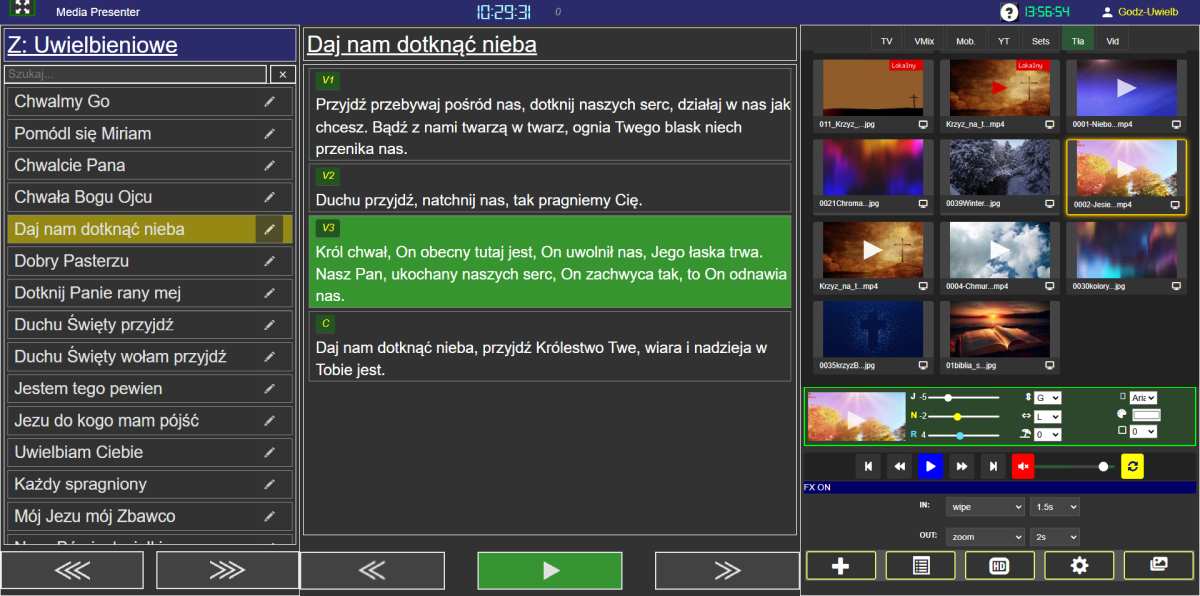The width and height of the screenshot is (1200, 596).
Task: Open the list view icon button
Action: [x=920, y=565]
